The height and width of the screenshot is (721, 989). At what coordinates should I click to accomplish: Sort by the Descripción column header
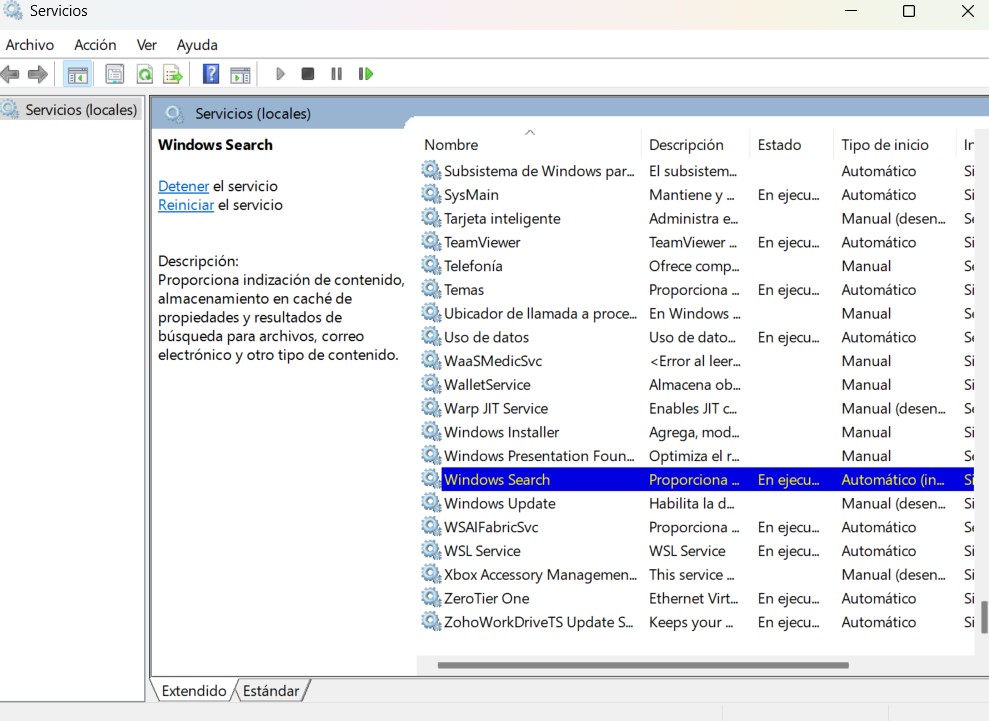[x=696, y=144]
